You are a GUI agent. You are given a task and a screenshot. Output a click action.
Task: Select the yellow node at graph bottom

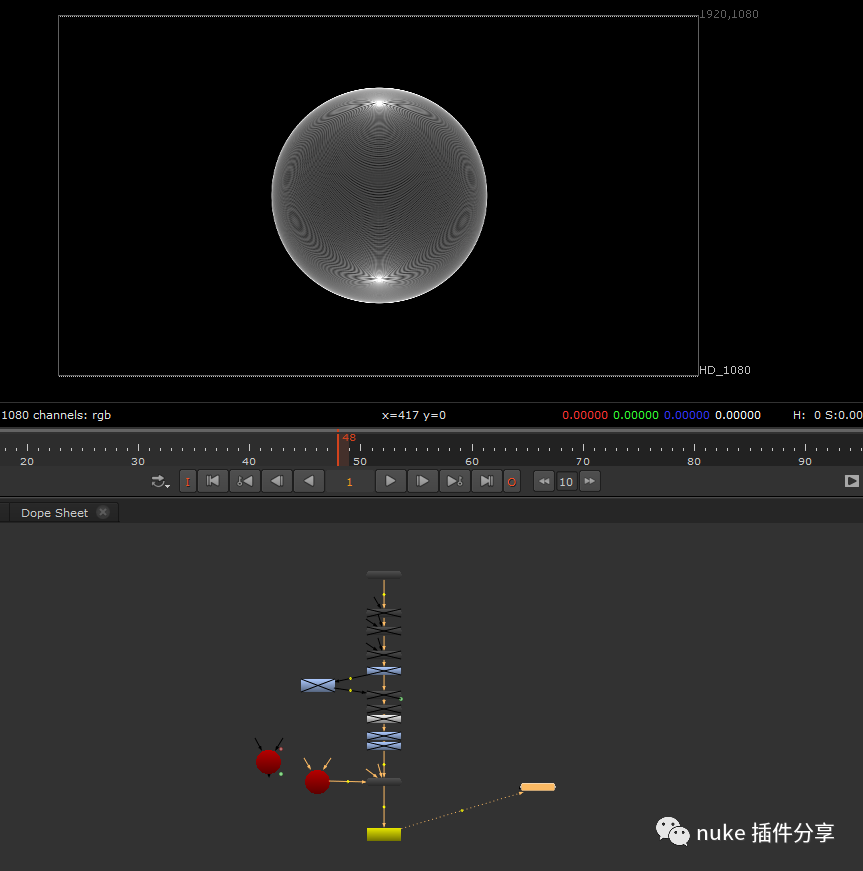pyautogui.click(x=383, y=834)
